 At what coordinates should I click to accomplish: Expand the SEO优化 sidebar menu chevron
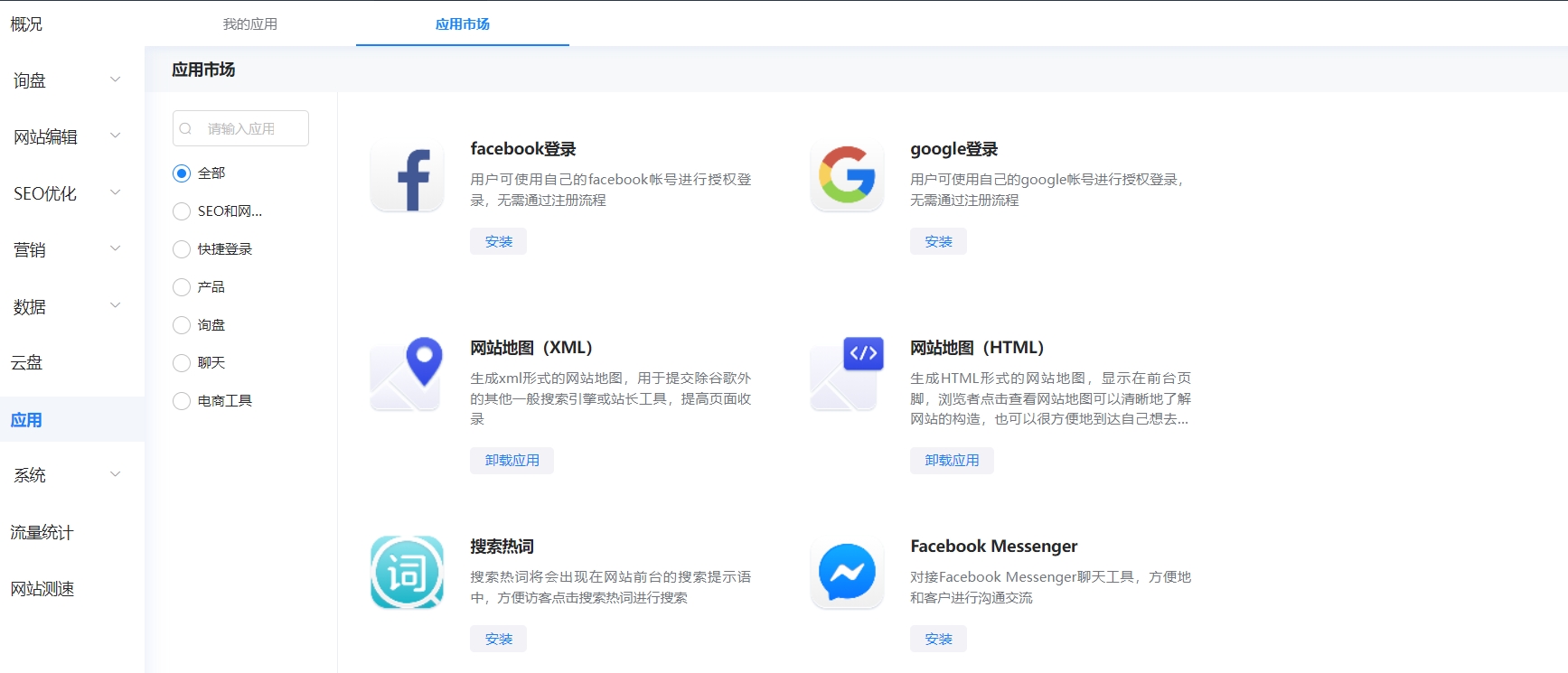tap(115, 192)
